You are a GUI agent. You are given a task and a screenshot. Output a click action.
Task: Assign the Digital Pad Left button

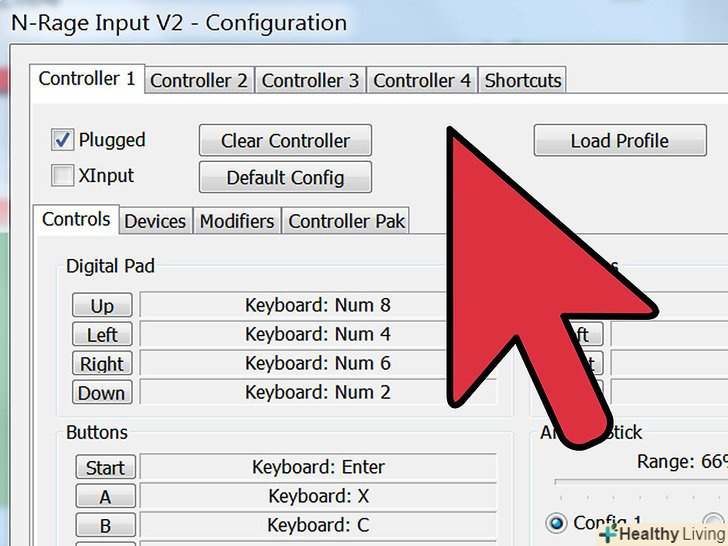coord(102,335)
